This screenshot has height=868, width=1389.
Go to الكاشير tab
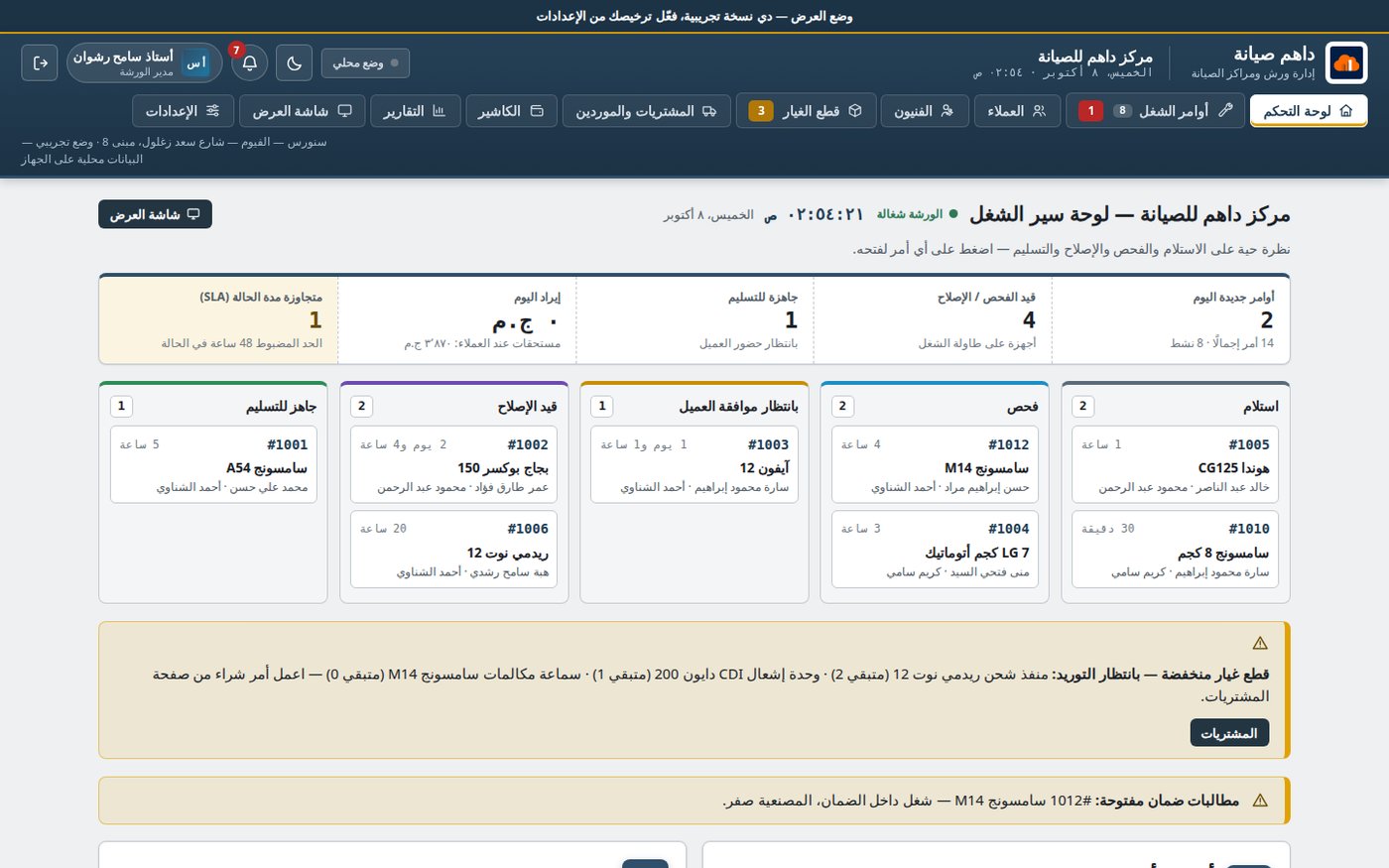(x=511, y=111)
